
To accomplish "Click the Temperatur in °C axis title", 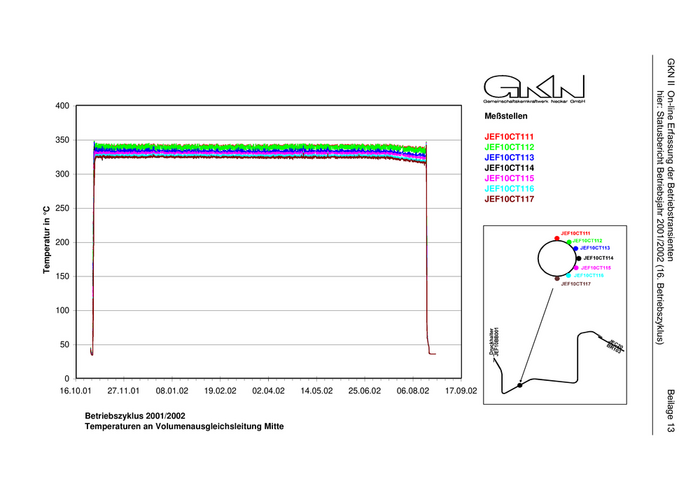I will point(46,241).
